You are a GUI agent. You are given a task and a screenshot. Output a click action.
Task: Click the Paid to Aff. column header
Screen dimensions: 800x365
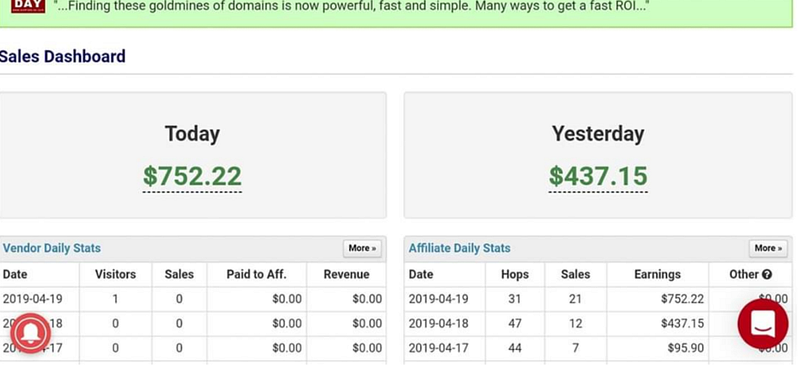click(257, 275)
